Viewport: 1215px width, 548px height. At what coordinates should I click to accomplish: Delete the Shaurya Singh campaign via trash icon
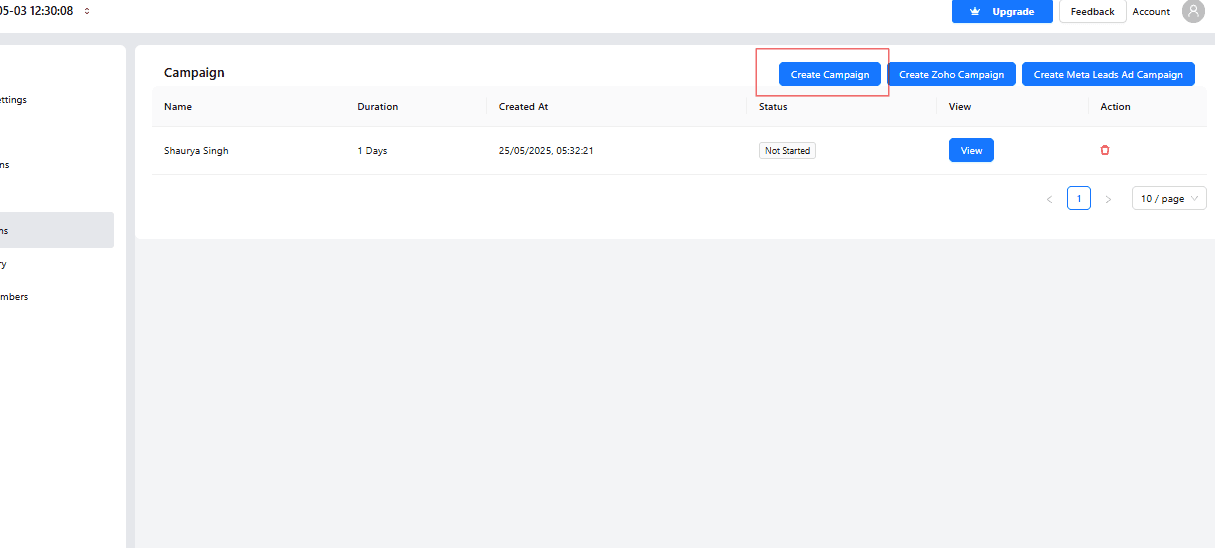click(x=1105, y=150)
